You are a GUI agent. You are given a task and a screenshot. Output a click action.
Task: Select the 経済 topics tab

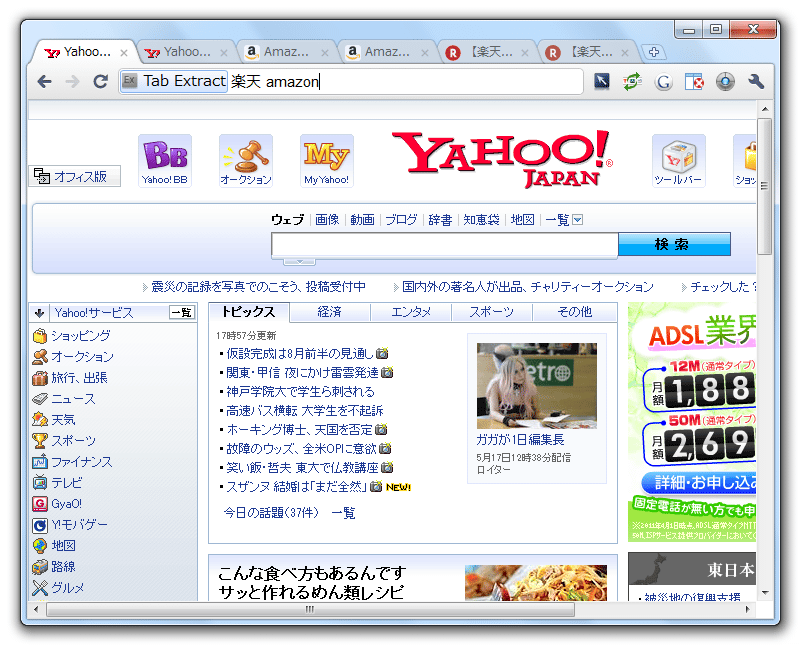pyautogui.click(x=330, y=311)
